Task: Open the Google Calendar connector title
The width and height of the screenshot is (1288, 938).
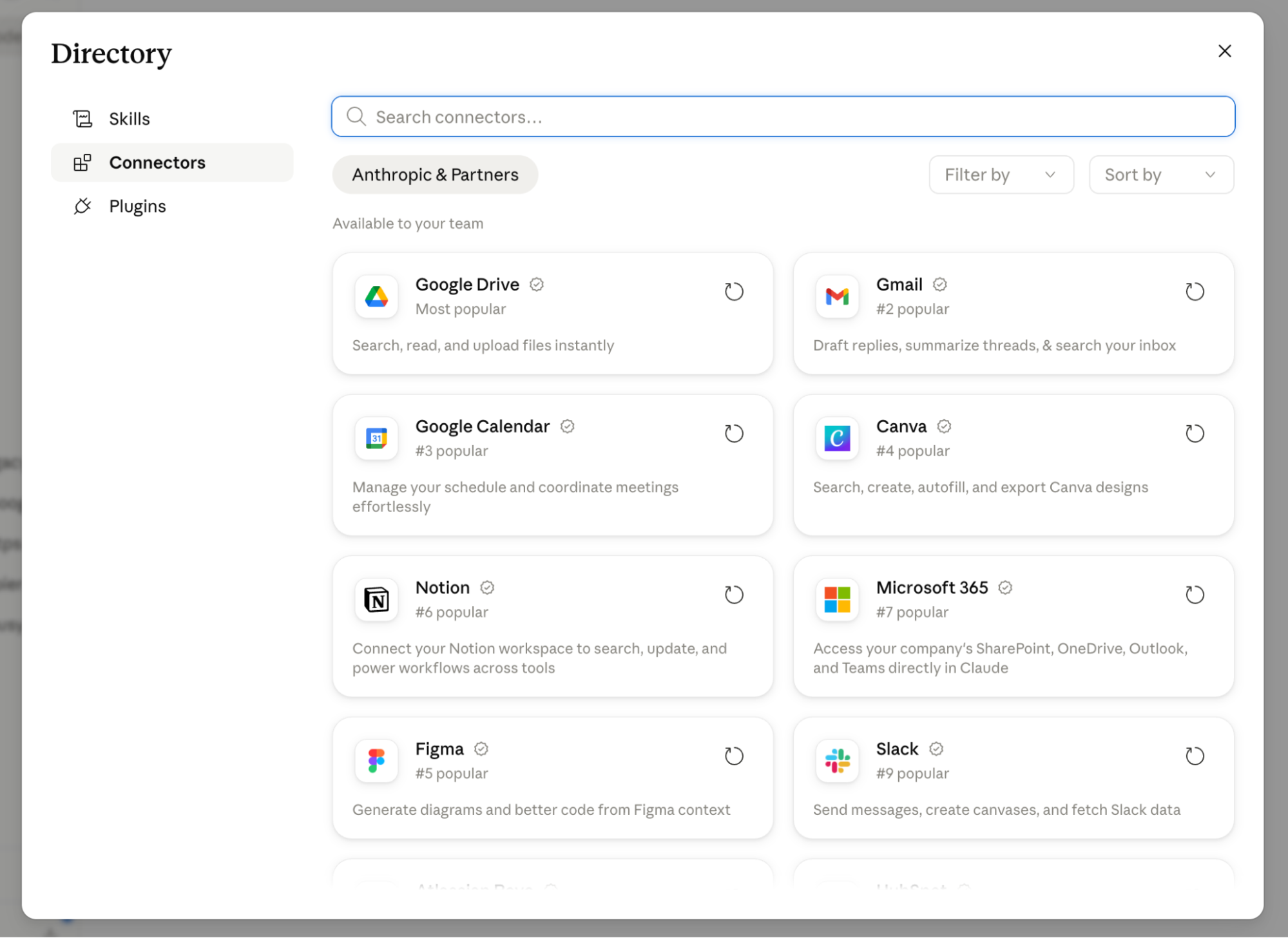Action: 483,426
